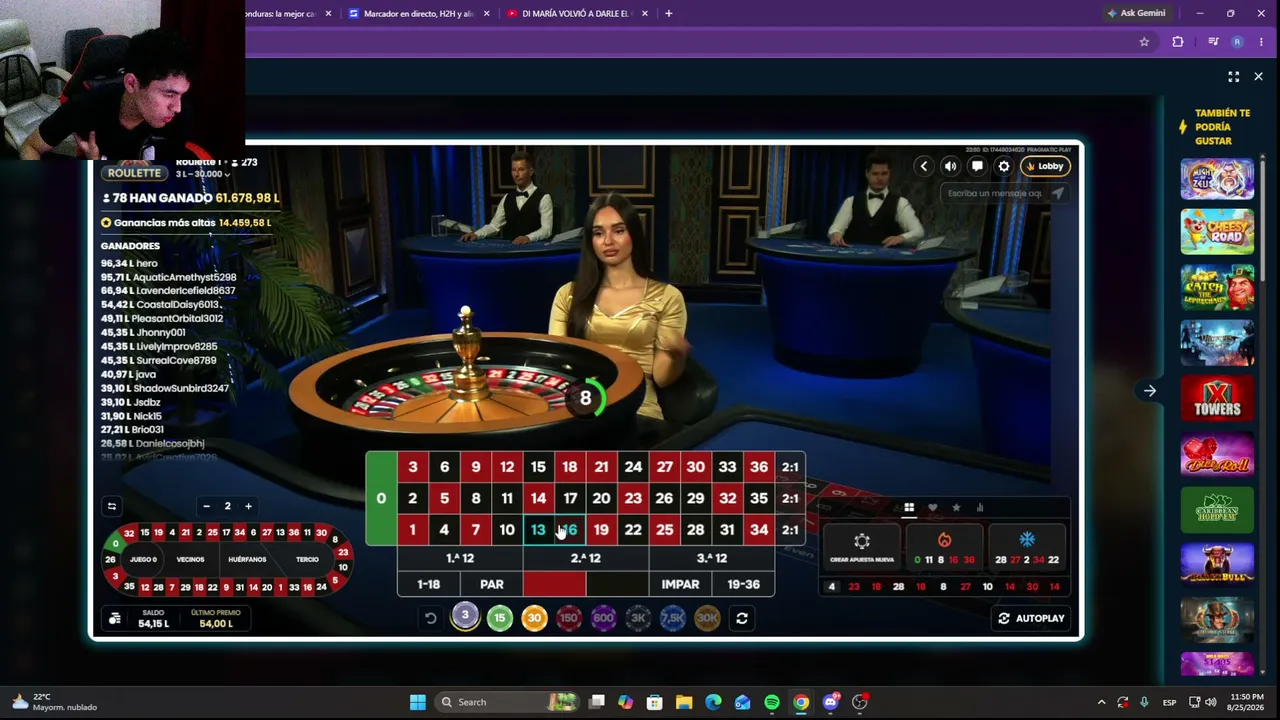Send chat message with paper-plane icon
Screen dimensions: 1280x720
pos(1058,193)
